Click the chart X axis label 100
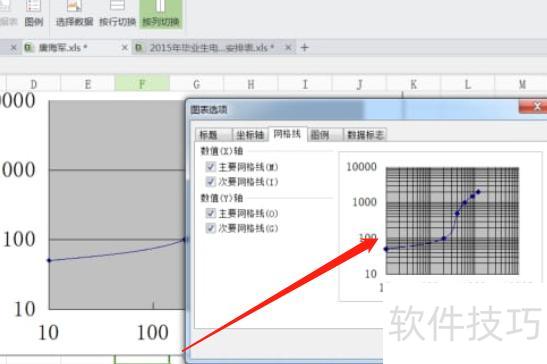 [153, 332]
